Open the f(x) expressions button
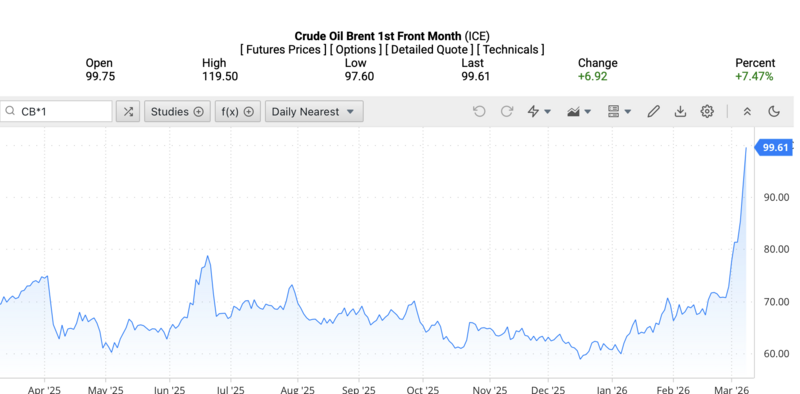The image size is (800, 394). [237, 111]
